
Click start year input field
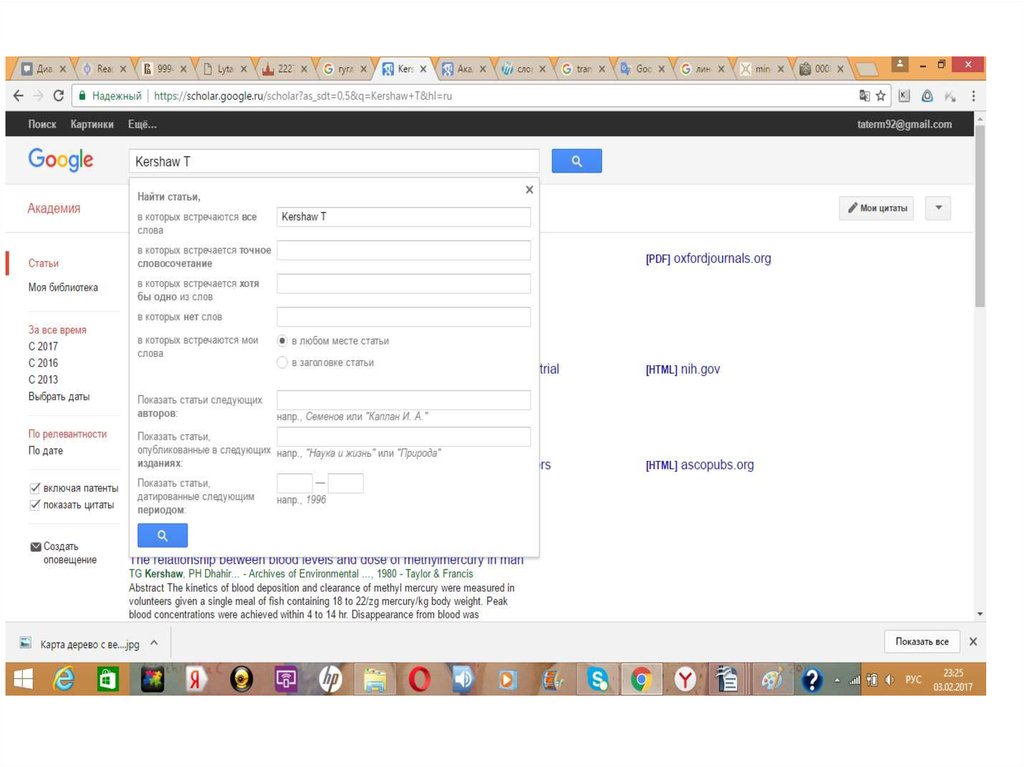[295, 483]
